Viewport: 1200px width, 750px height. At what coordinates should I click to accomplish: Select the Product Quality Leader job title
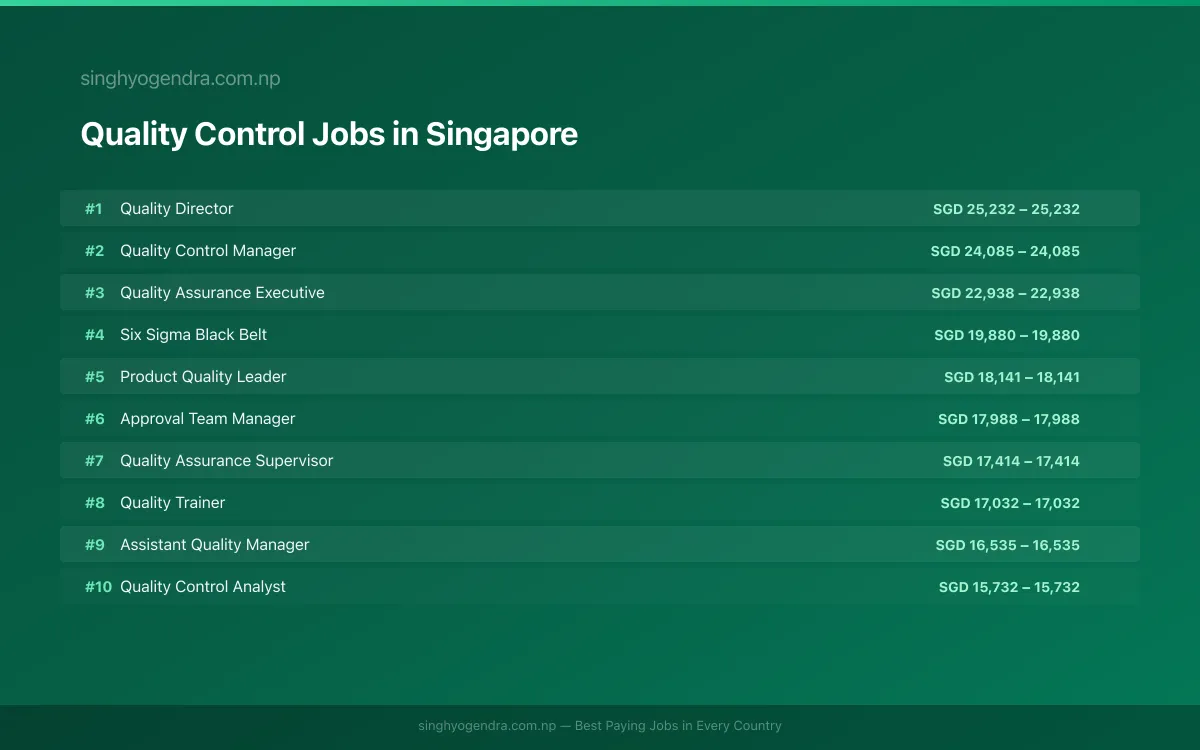203,377
